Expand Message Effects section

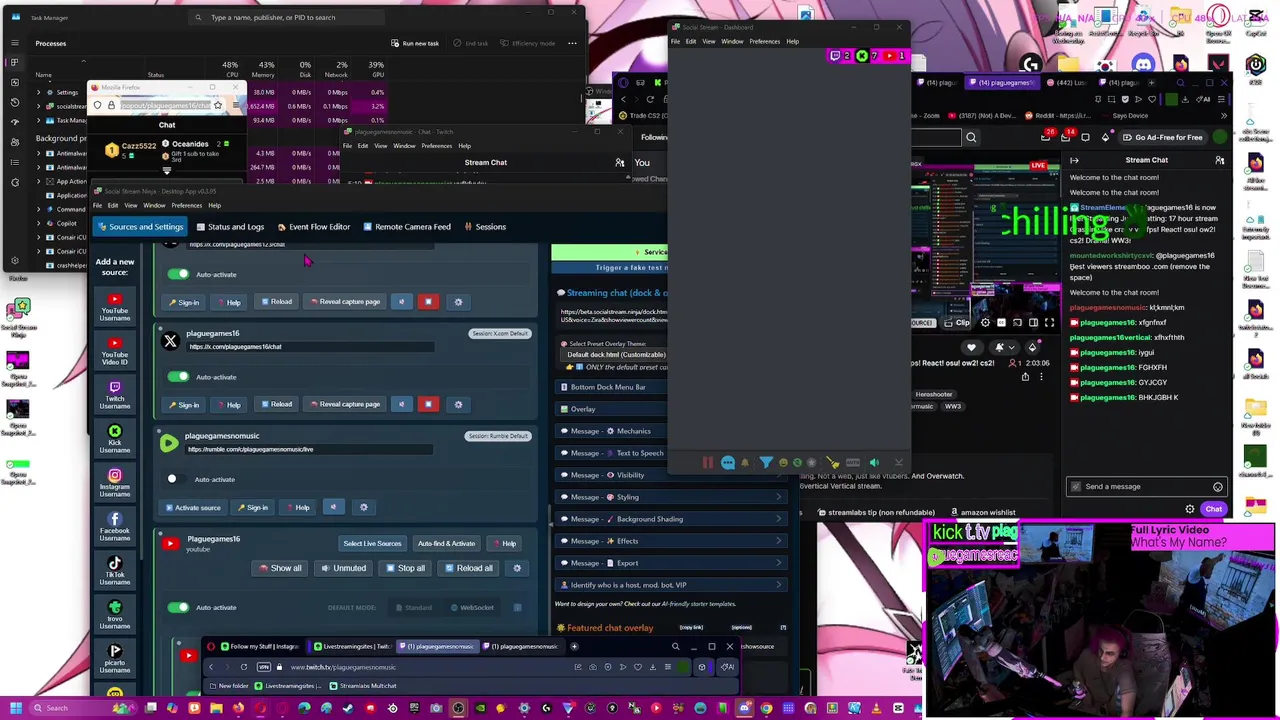click(x=669, y=541)
